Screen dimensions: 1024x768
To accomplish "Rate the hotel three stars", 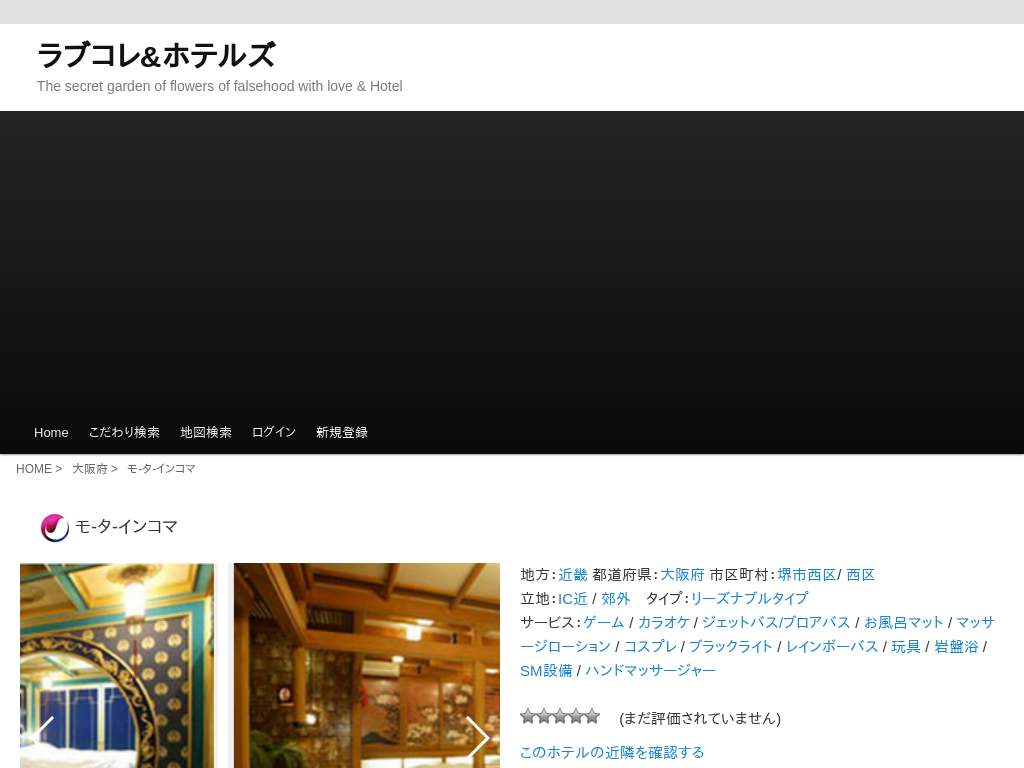I will [560, 717].
